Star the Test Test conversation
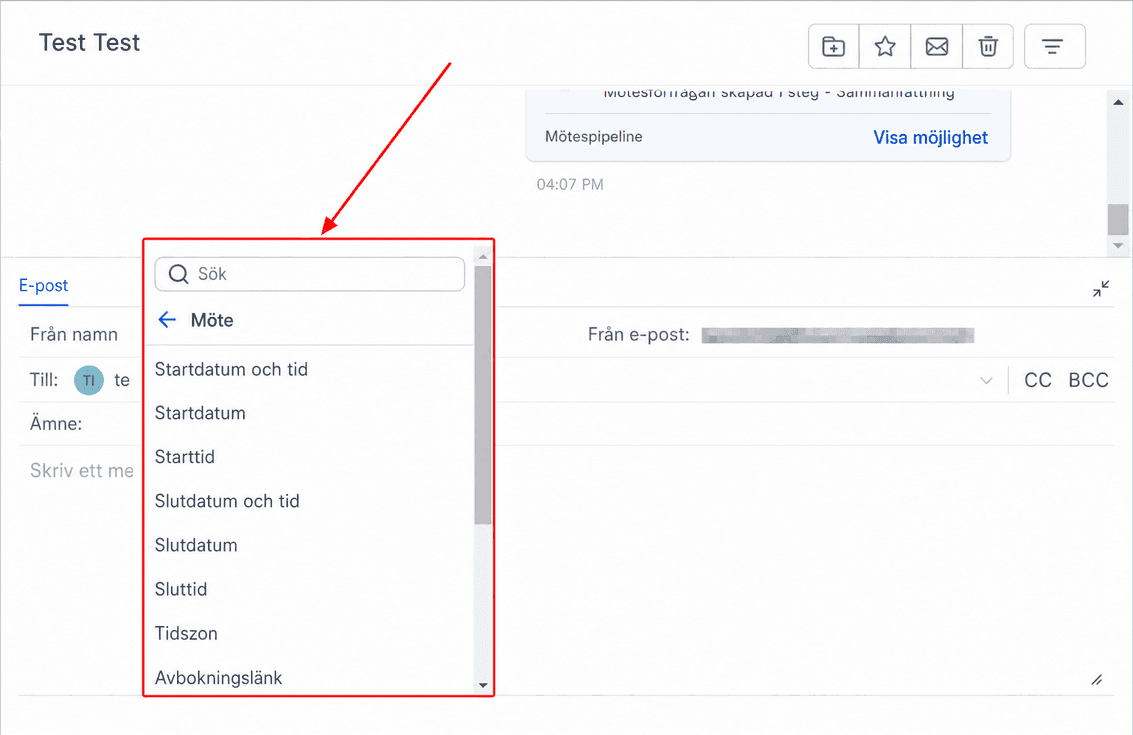The height and width of the screenshot is (735, 1133). point(884,46)
